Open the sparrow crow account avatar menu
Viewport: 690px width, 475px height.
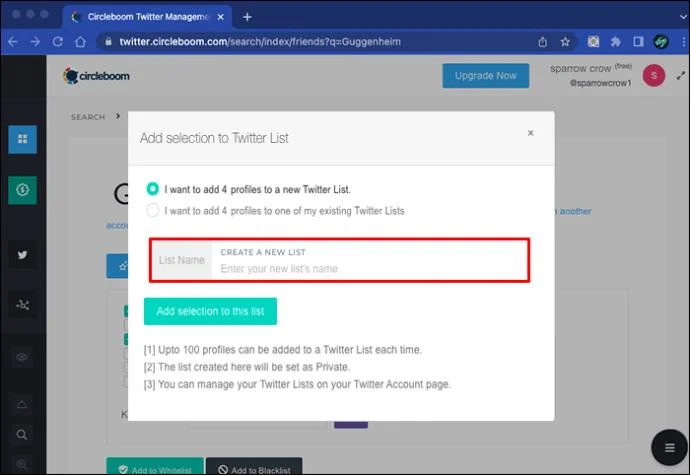653,75
